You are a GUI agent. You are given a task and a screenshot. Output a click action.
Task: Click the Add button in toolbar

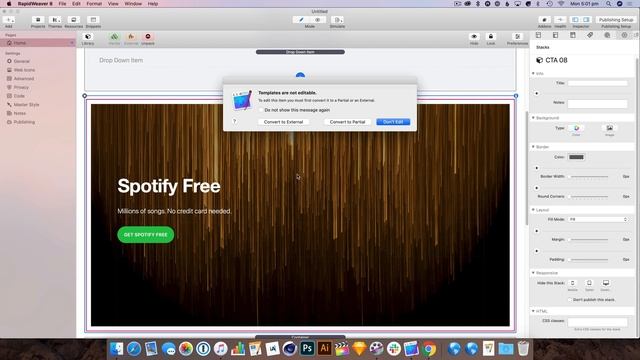9,20
